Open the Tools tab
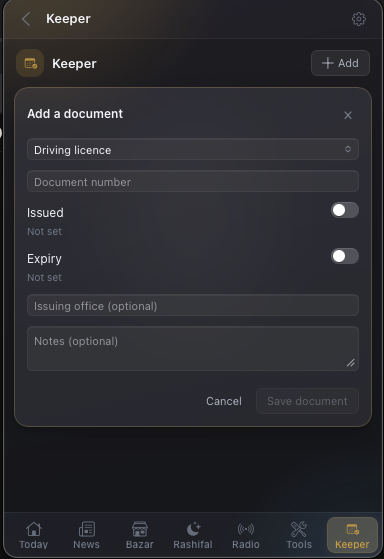Image resolution: width=384 pixels, height=559 pixels. 299,535
